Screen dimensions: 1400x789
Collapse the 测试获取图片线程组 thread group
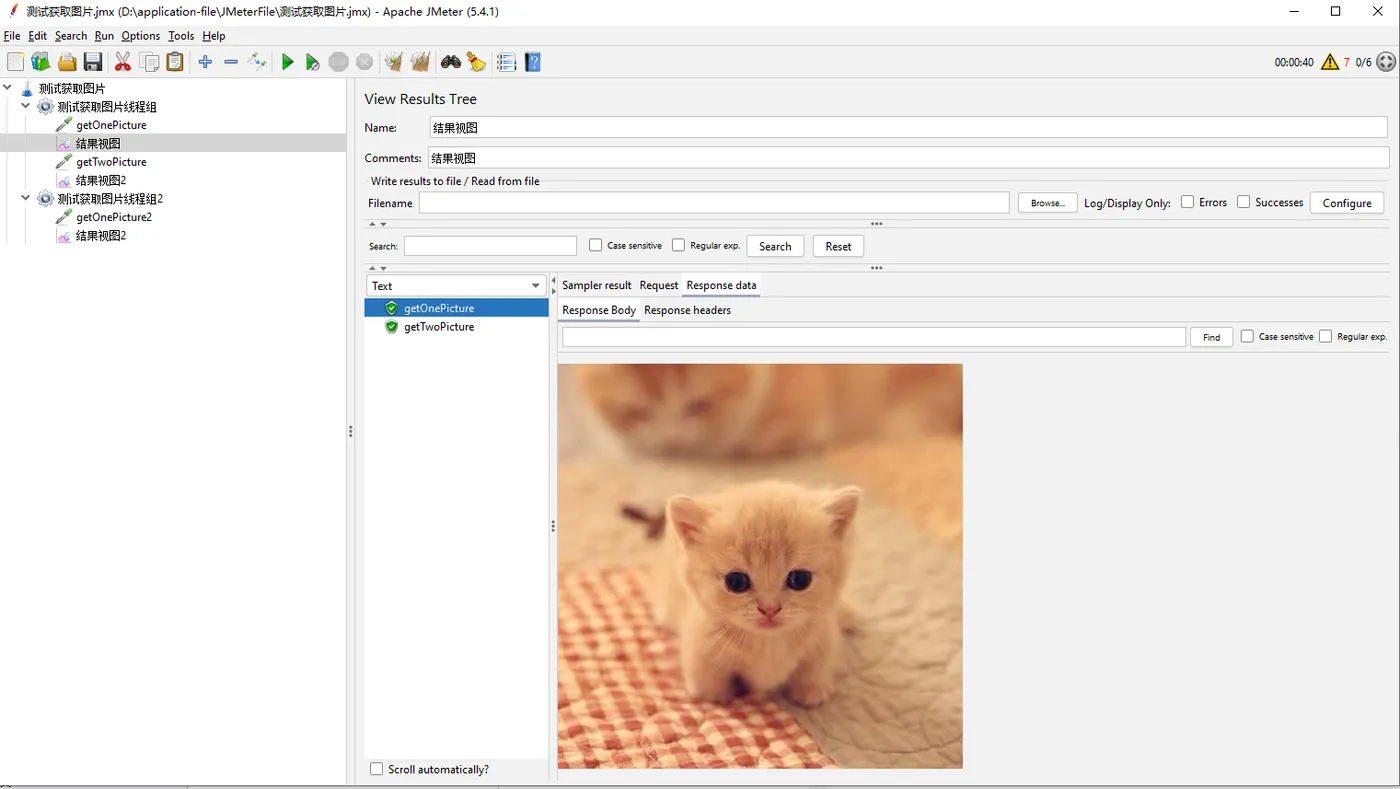(x=26, y=106)
